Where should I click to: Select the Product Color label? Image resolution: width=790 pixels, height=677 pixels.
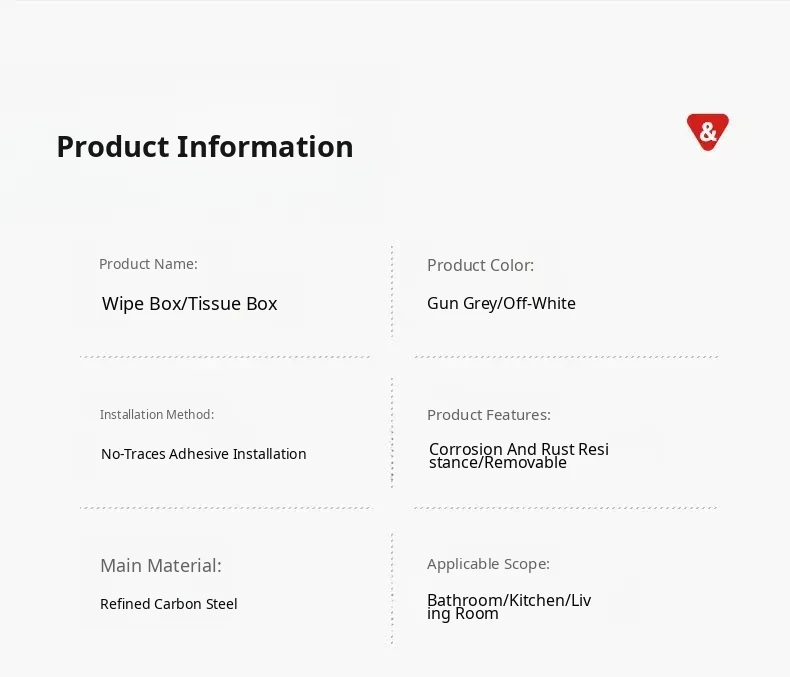(x=480, y=265)
